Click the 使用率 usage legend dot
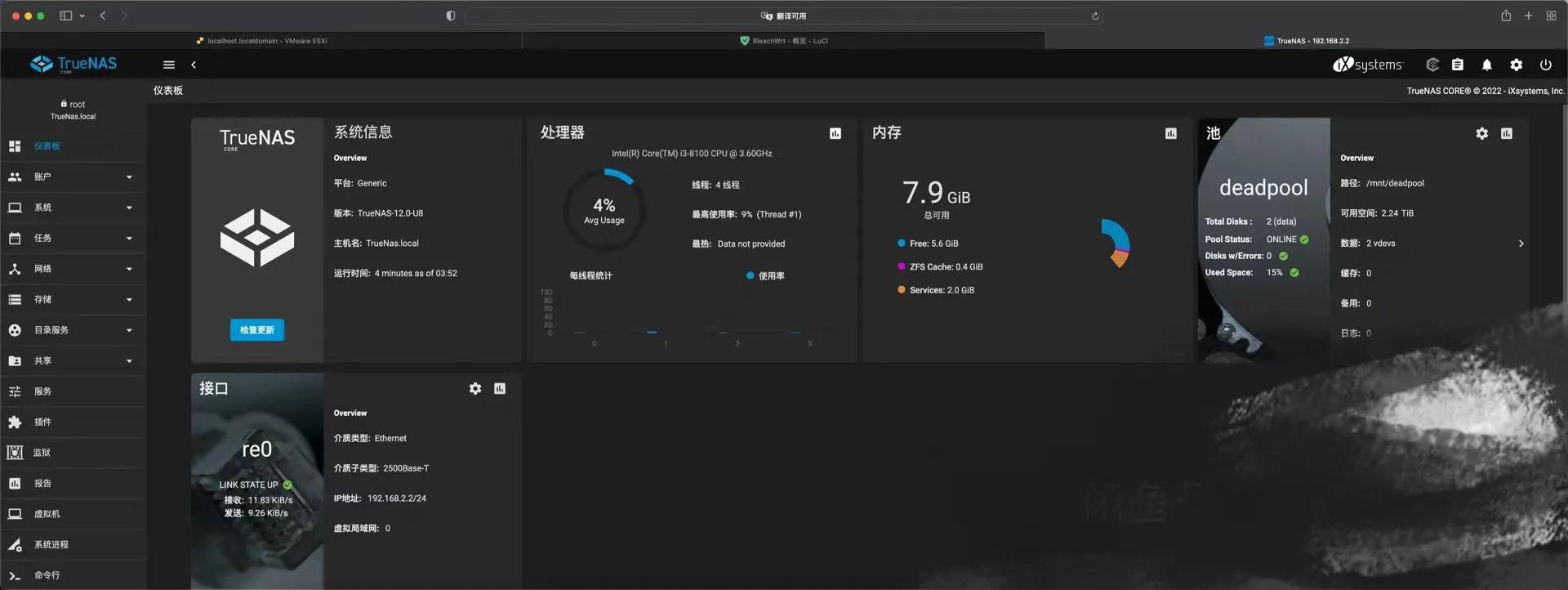Viewport: 1568px width, 590px height. (x=750, y=276)
